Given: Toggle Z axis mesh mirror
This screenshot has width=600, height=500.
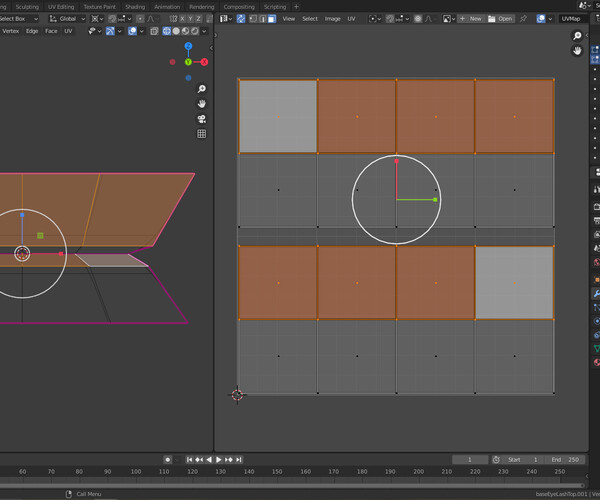Looking at the screenshot, I should coord(198,19).
